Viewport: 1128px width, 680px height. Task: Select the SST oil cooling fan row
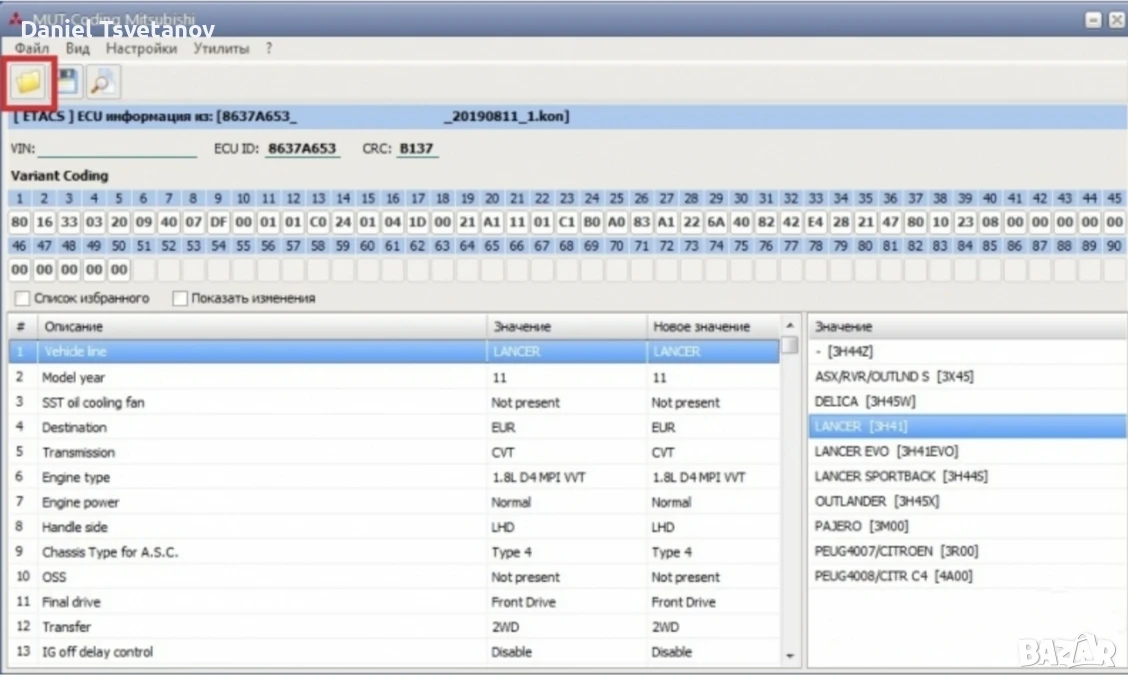394,402
